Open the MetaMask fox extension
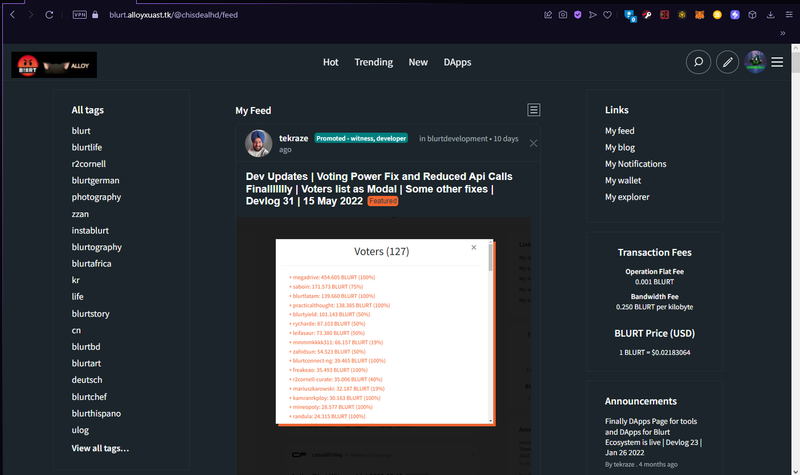 pyautogui.click(x=699, y=15)
